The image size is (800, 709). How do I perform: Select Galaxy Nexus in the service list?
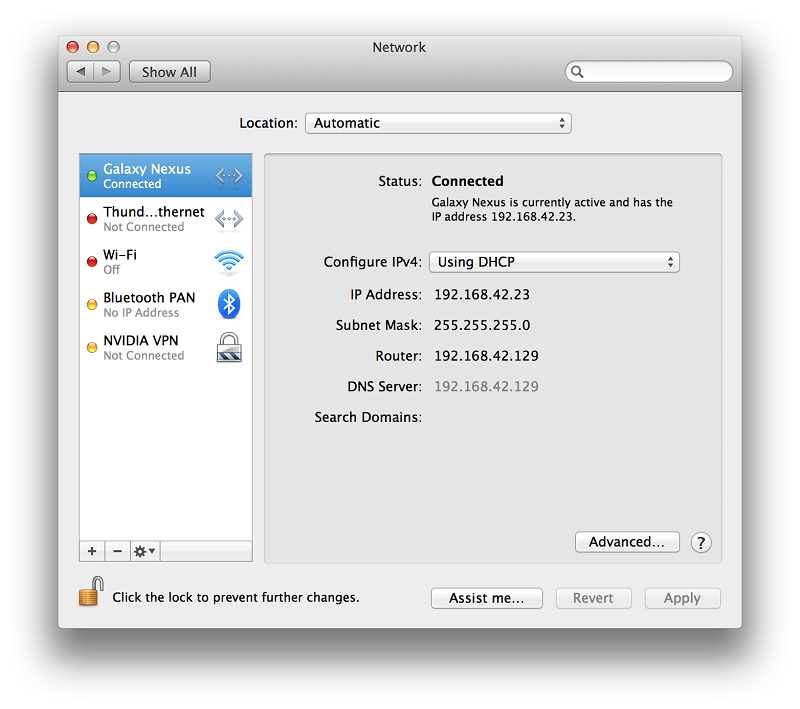166,175
